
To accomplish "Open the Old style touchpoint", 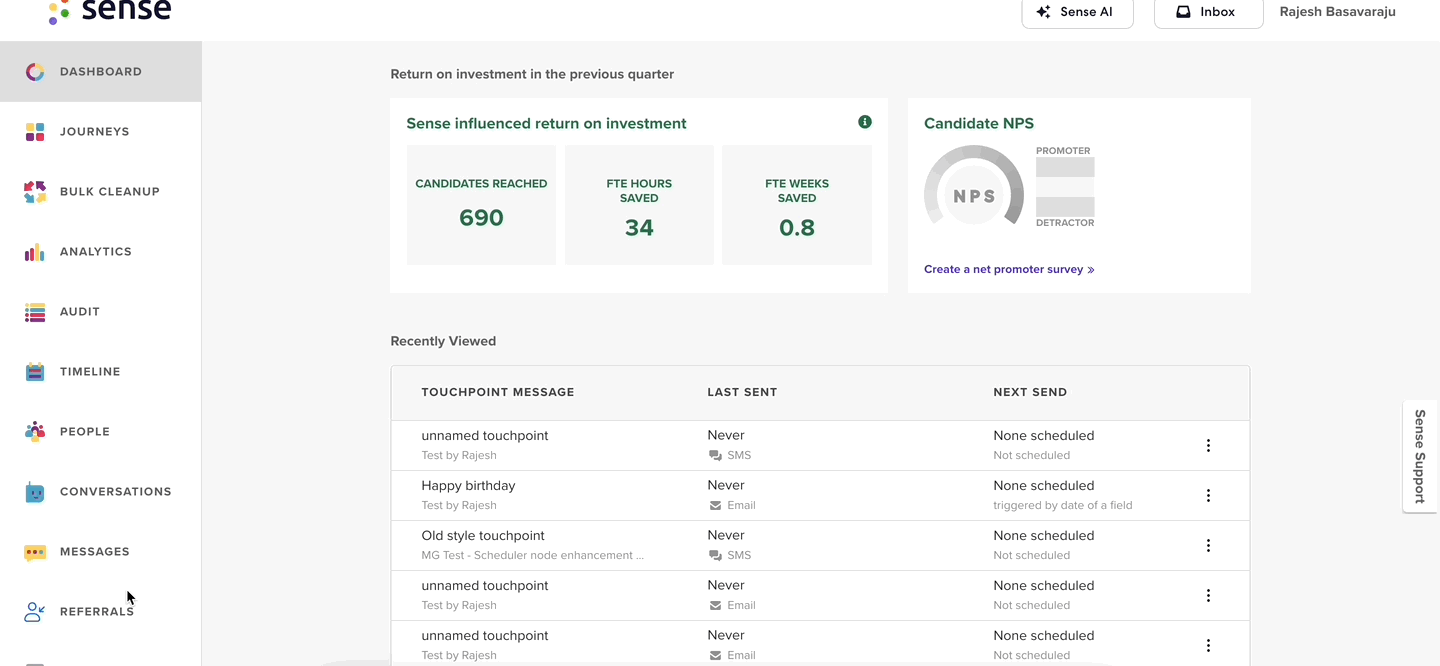I will coord(483,536).
